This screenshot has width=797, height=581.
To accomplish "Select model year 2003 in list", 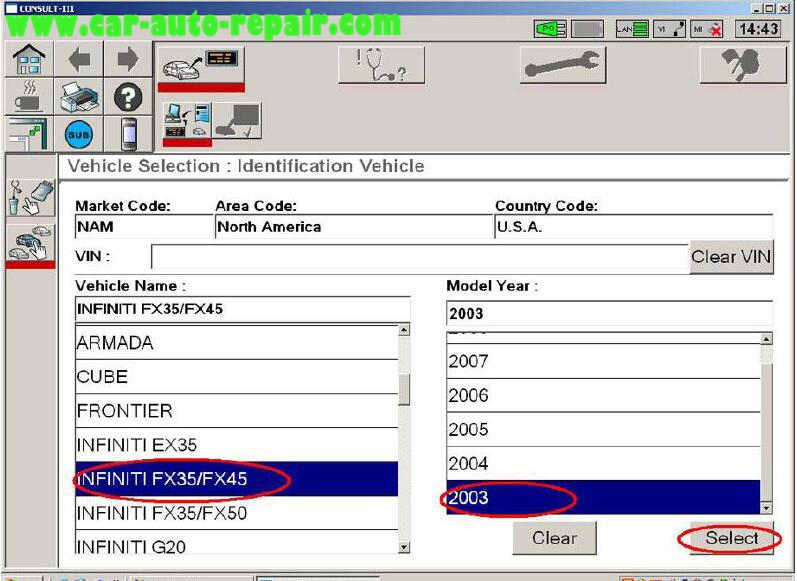I will click(x=603, y=498).
